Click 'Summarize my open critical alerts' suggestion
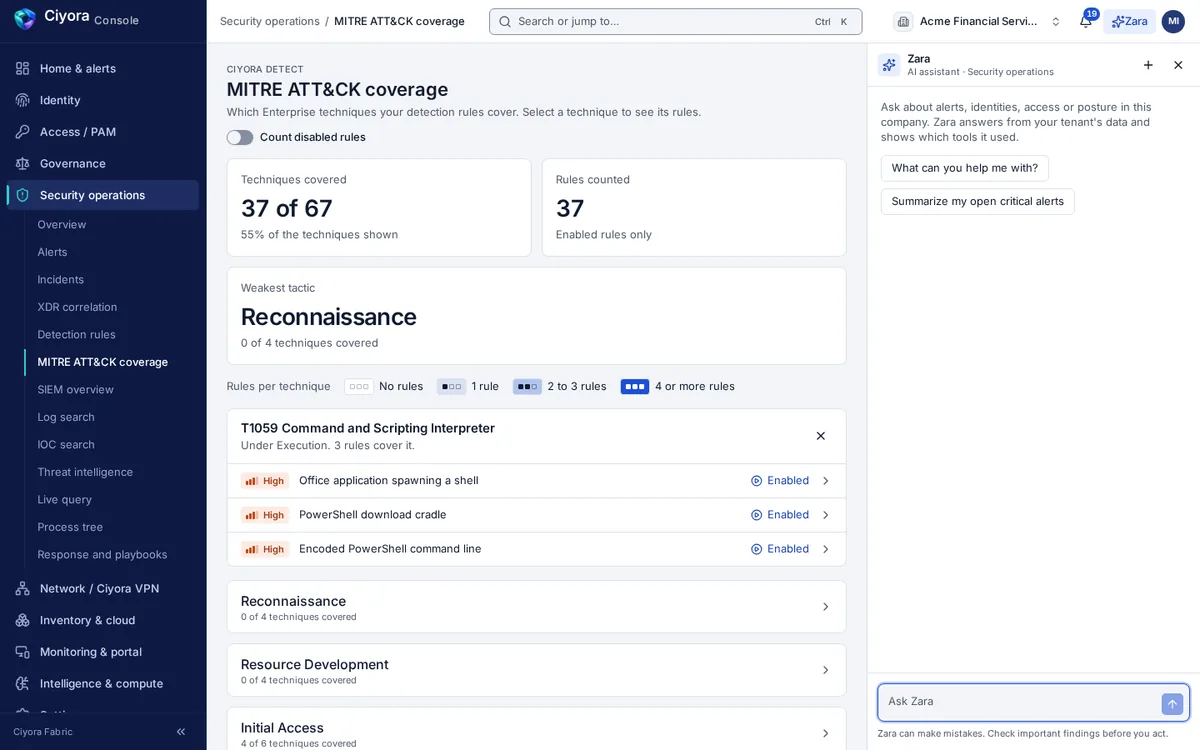The height and width of the screenshot is (750, 1200). 978,201
